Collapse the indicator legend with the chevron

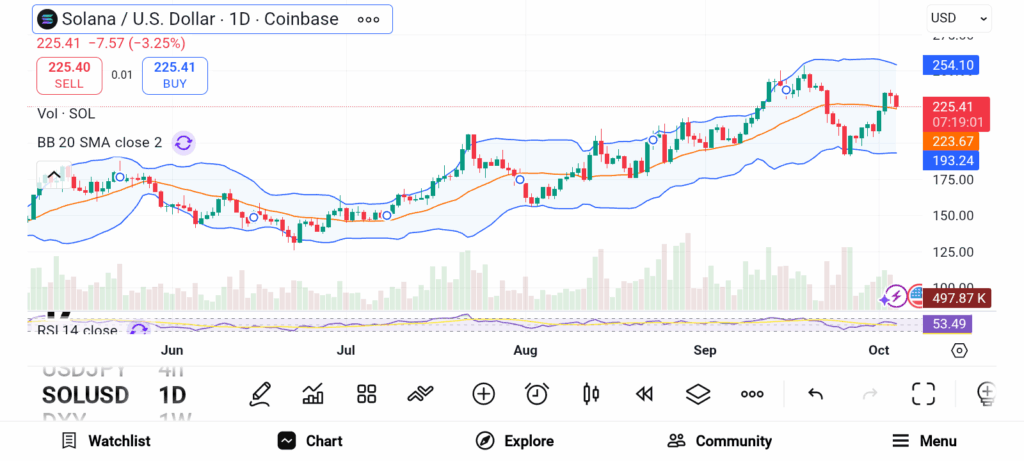(54, 176)
